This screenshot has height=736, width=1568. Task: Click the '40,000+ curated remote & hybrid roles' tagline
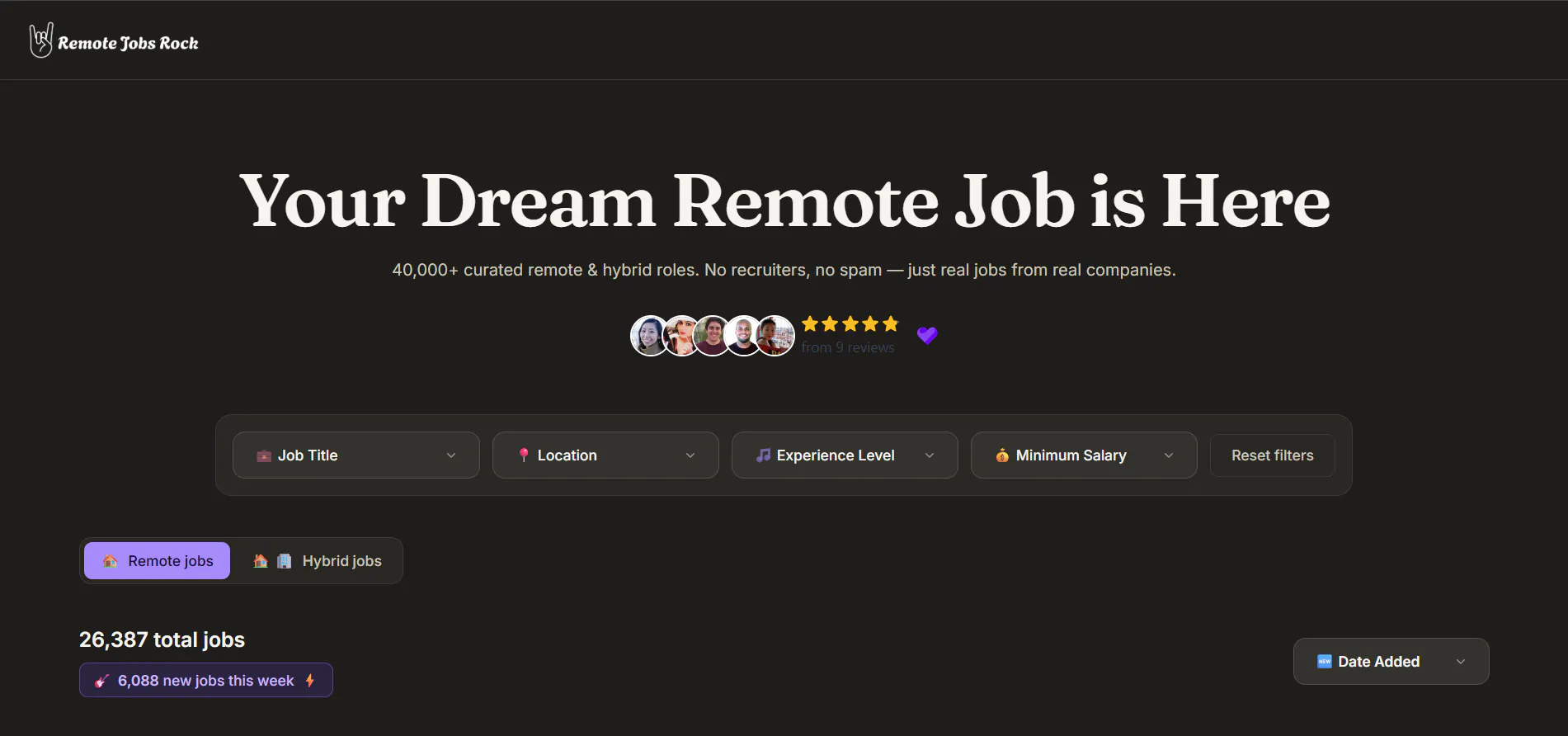(784, 270)
